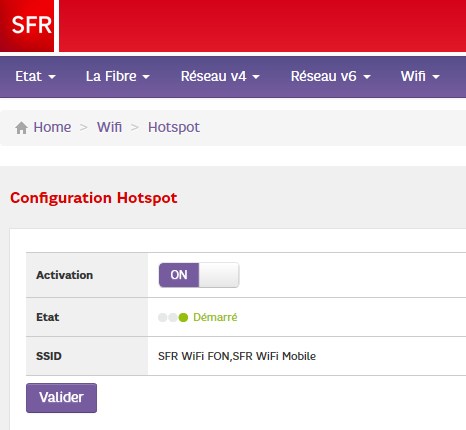Click the green status indicator dots
Screen dimensions: 466x430
point(173,317)
